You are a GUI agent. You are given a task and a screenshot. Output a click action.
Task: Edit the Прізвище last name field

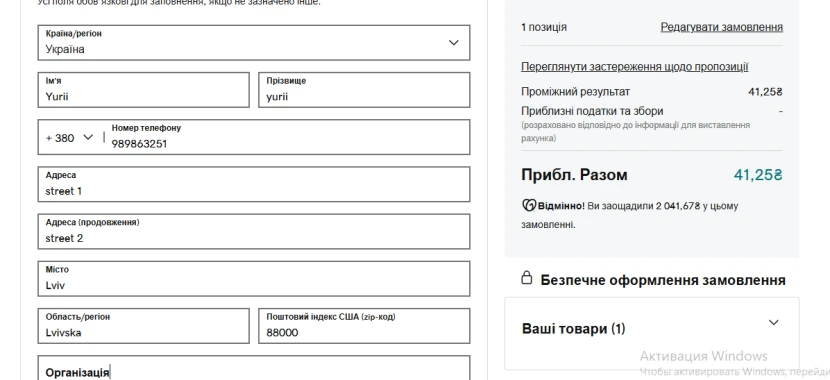[364, 90]
